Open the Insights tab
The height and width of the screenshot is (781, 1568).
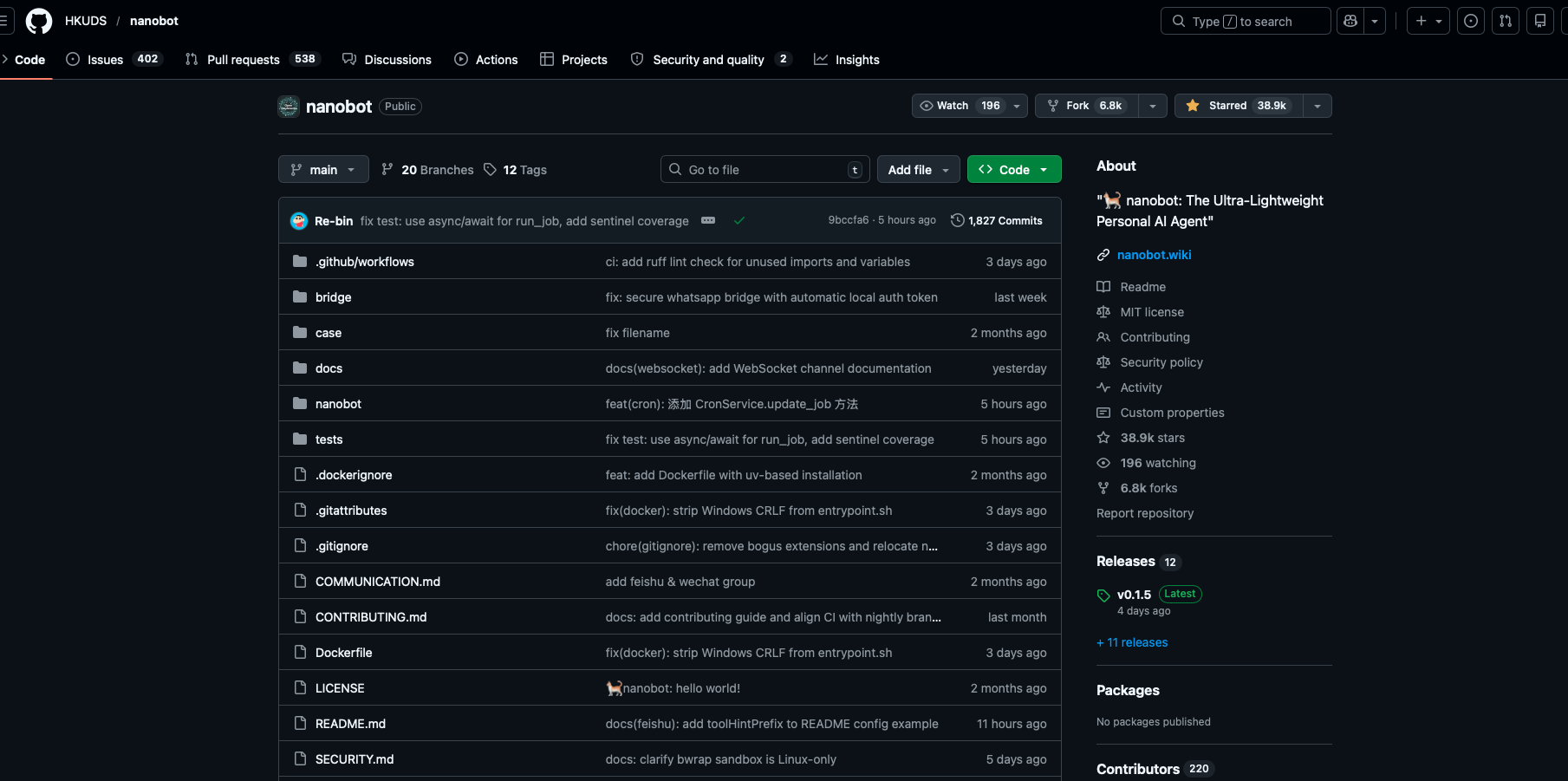[x=847, y=60]
